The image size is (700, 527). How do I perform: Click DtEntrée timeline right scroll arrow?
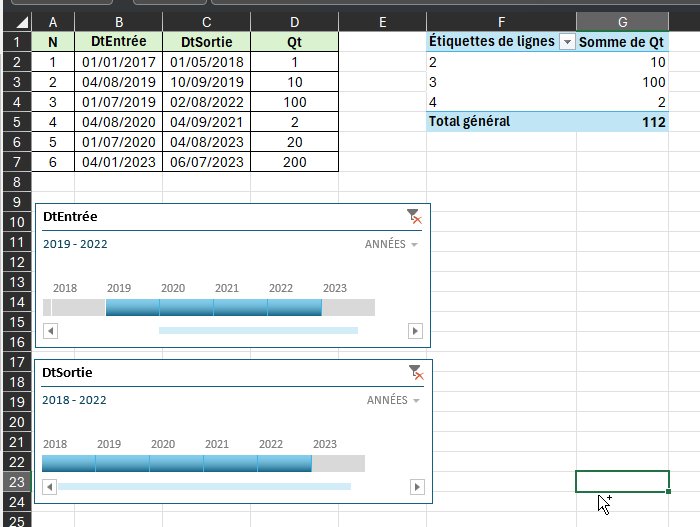click(x=415, y=331)
